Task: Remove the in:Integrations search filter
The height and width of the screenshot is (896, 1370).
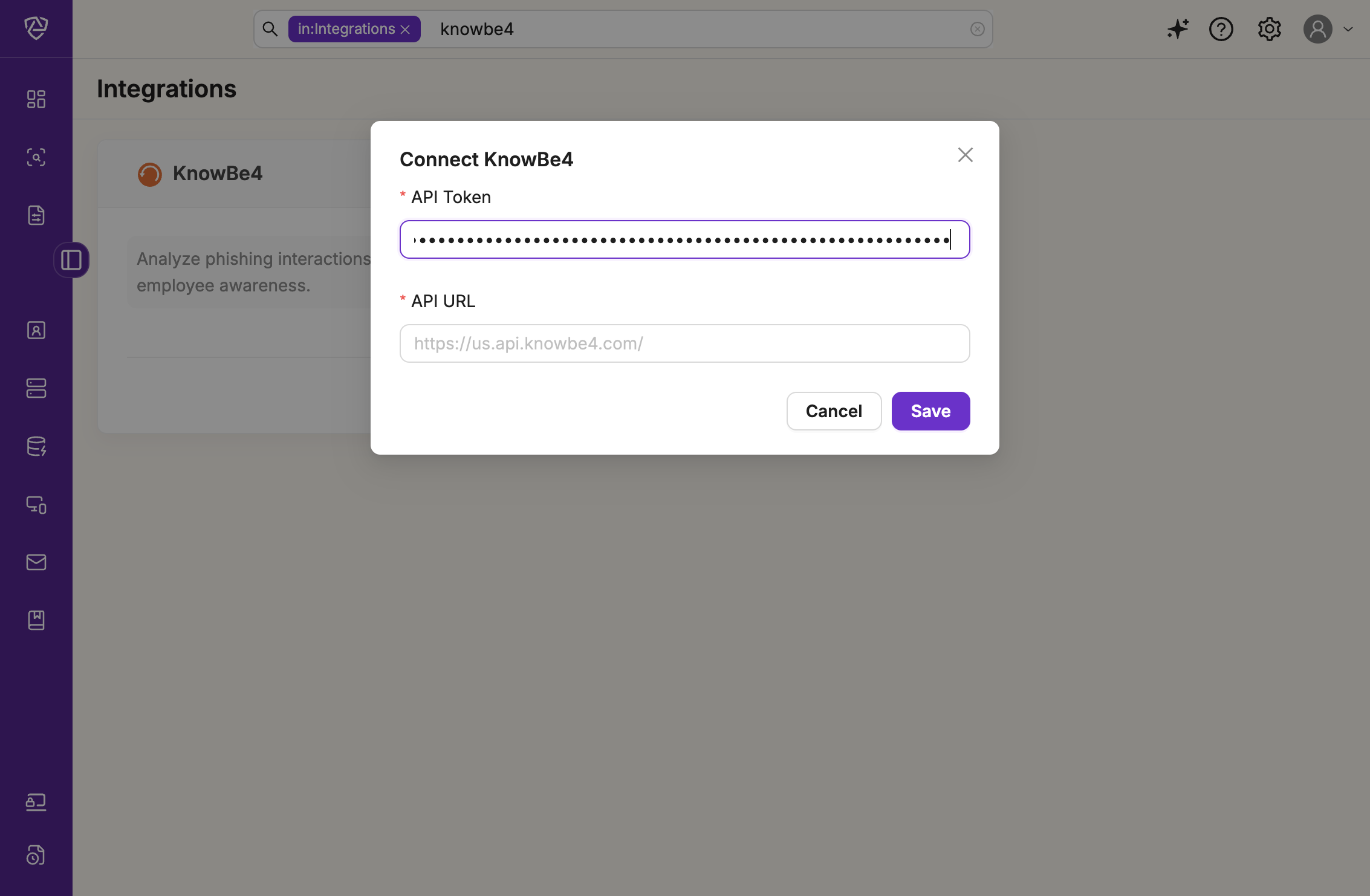Action: tap(406, 30)
